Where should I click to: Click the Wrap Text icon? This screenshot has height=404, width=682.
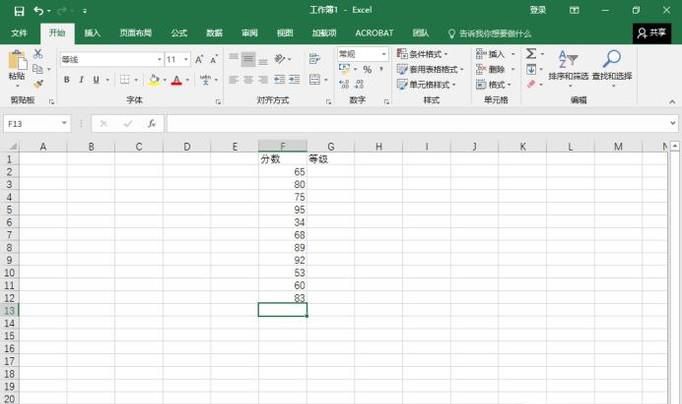314,59
